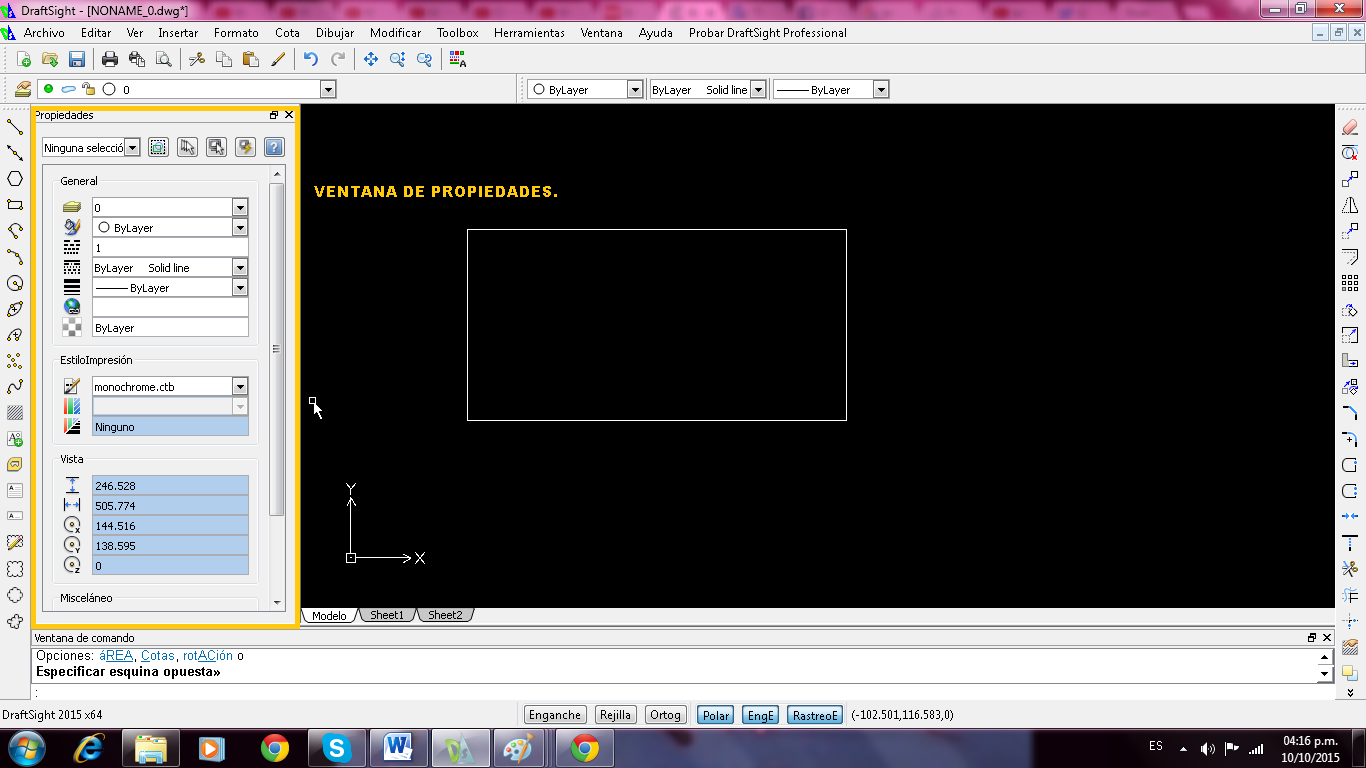Viewport: 1366px width, 768px height.
Task: Click the Save file icon
Action: tap(76, 60)
